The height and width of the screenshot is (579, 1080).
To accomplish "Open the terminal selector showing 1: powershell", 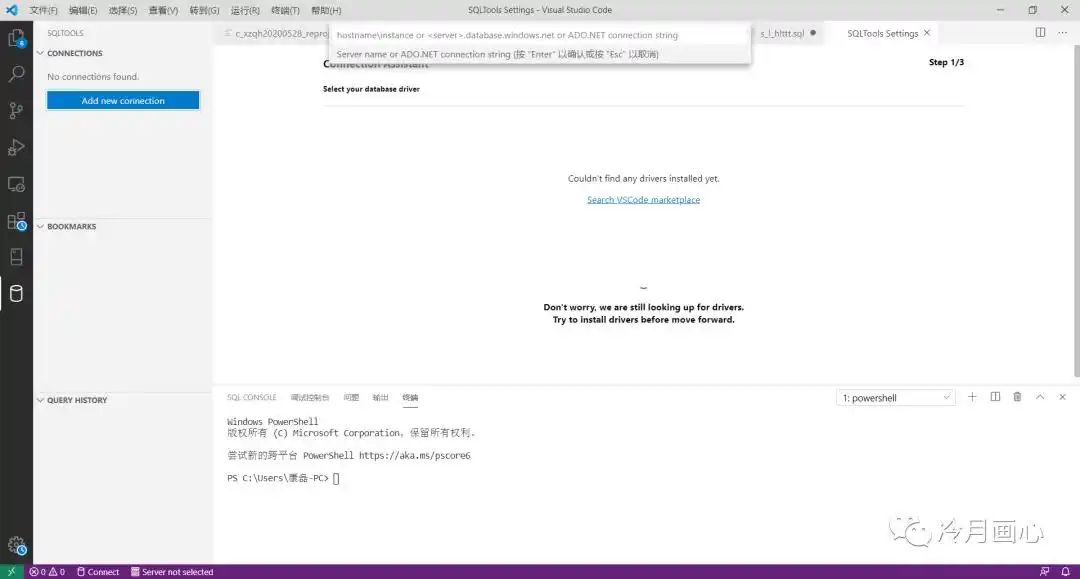I will pyautogui.click(x=893, y=397).
